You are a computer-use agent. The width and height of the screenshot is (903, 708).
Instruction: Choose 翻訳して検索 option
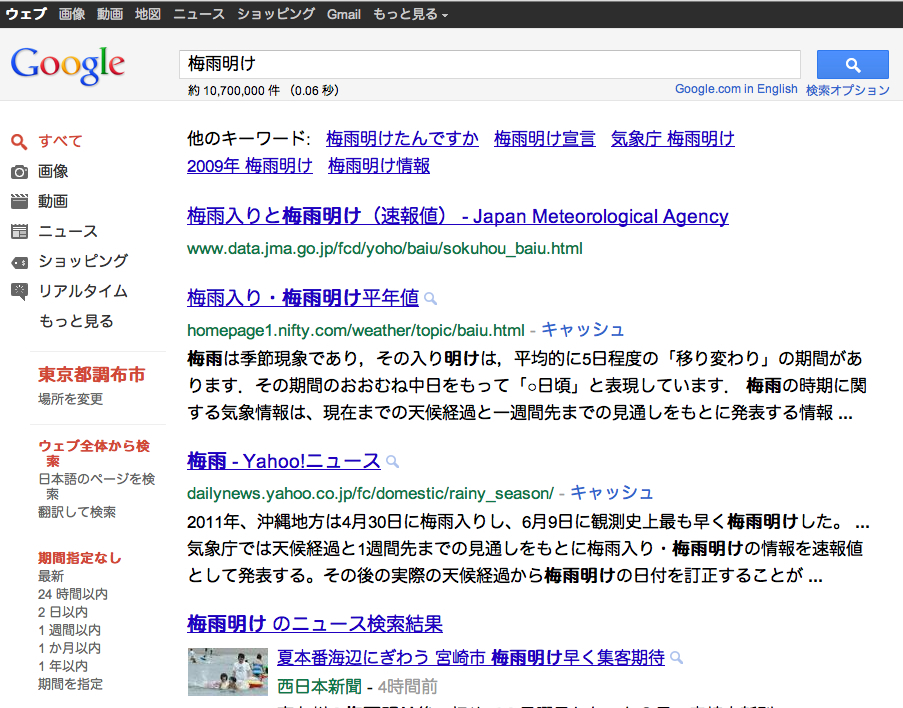77,512
